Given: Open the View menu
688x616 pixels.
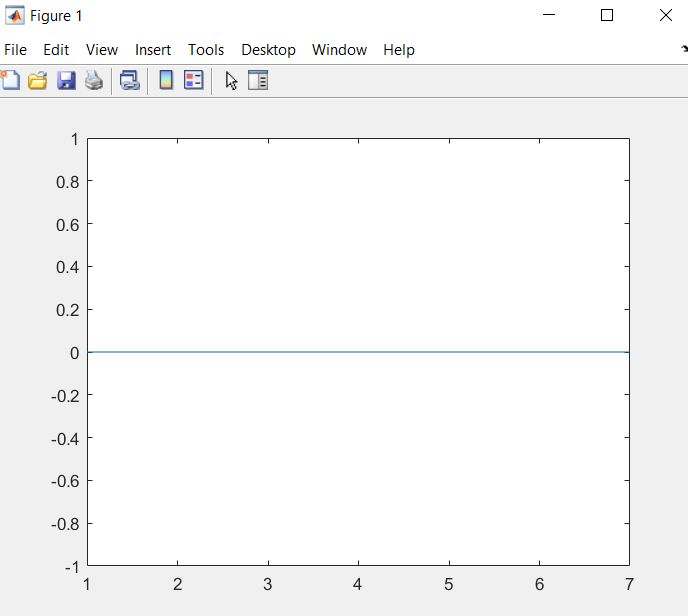Looking at the screenshot, I should pyautogui.click(x=102, y=50).
